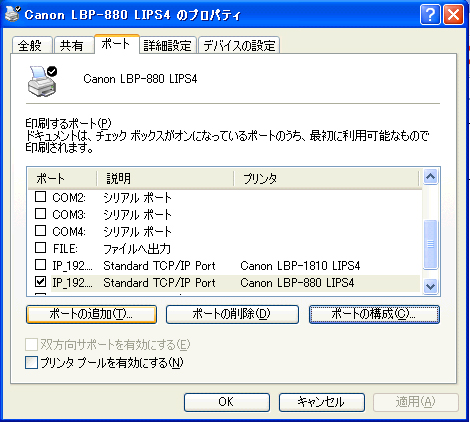This screenshot has width=470, height=422.
Task: Check the COM2: serial port checkbox
Action: tap(40, 197)
